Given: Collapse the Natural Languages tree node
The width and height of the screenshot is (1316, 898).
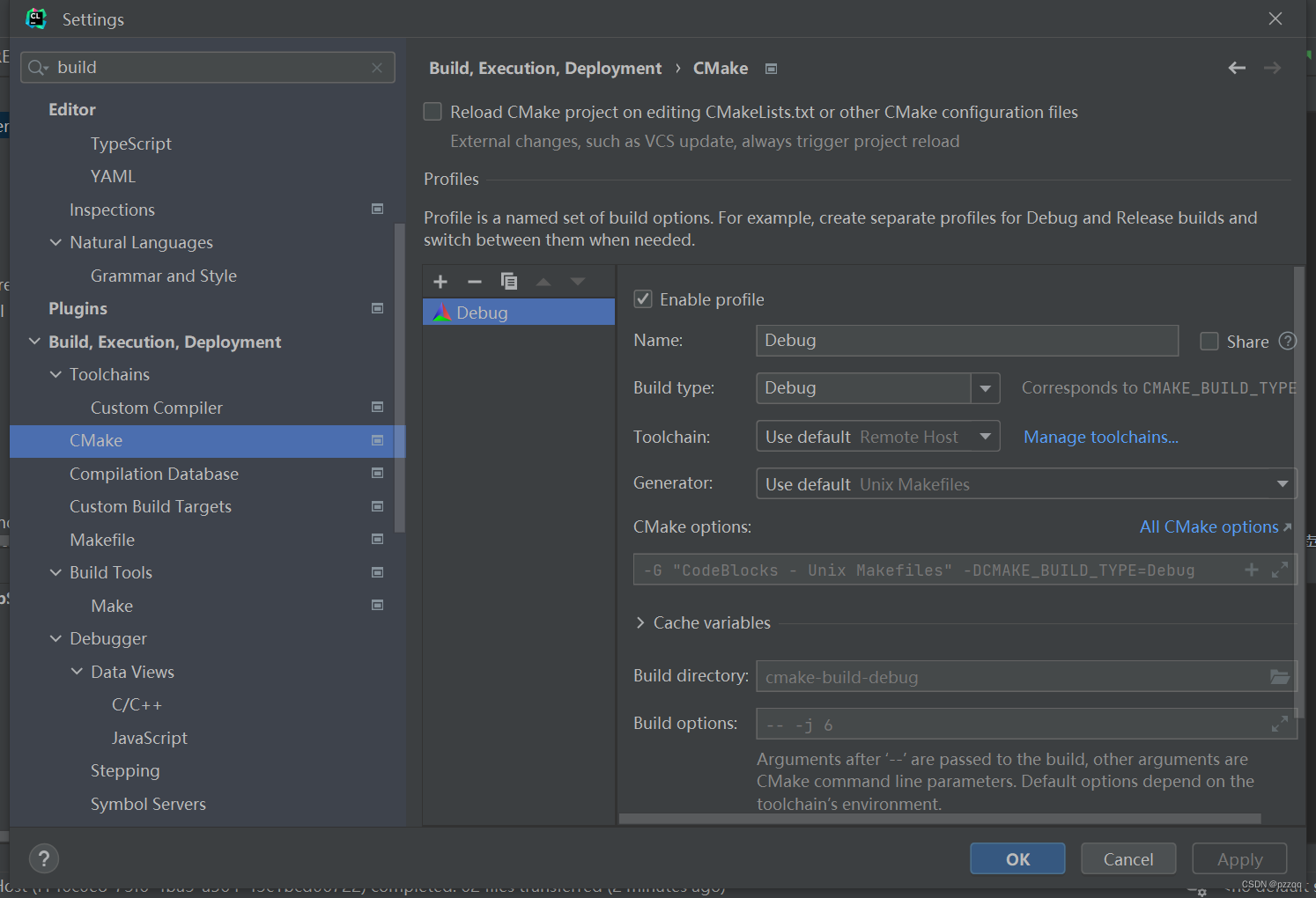Looking at the screenshot, I should (x=55, y=242).
